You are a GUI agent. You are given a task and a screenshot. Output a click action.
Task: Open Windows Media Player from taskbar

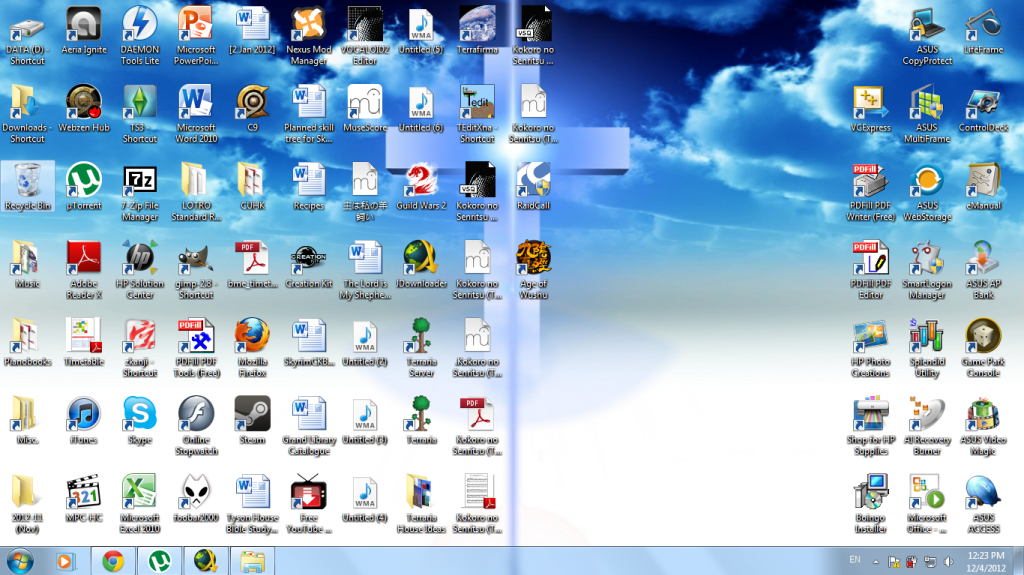(x=65, y=561)
